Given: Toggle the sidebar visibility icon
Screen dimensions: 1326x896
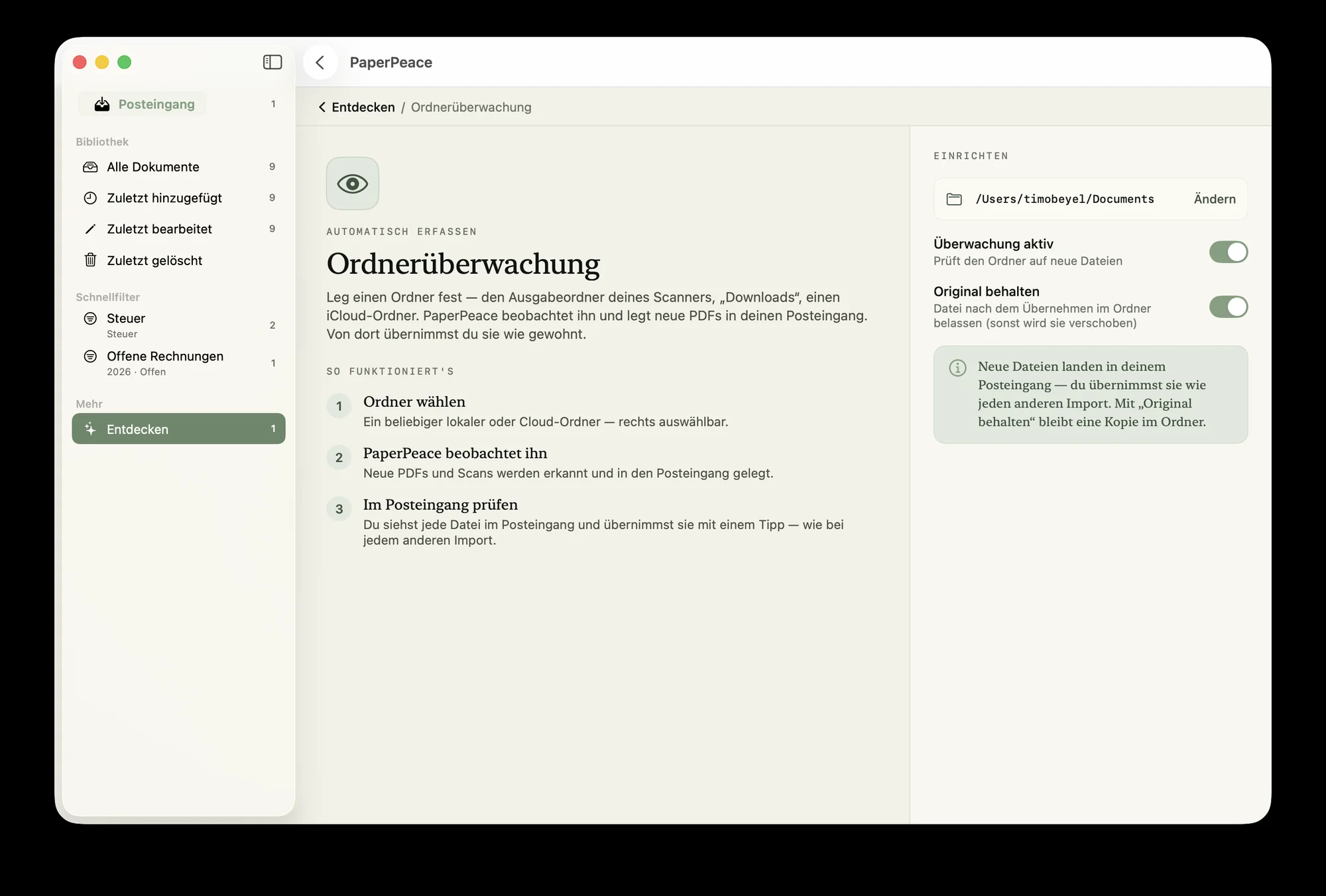Looking at the screenshot, I should point(272,62).
